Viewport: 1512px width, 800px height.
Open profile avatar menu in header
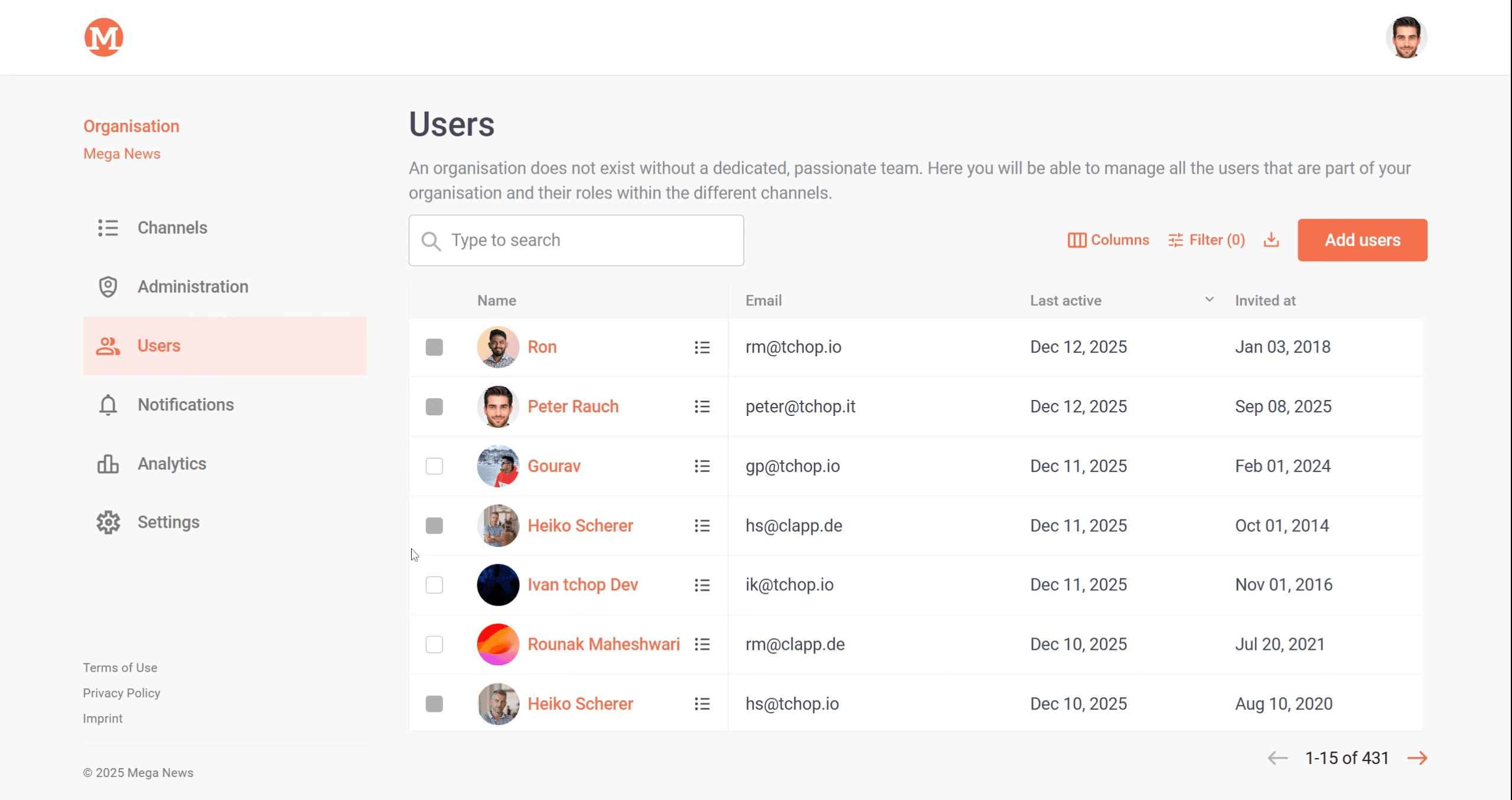[x=1406, y=37]
